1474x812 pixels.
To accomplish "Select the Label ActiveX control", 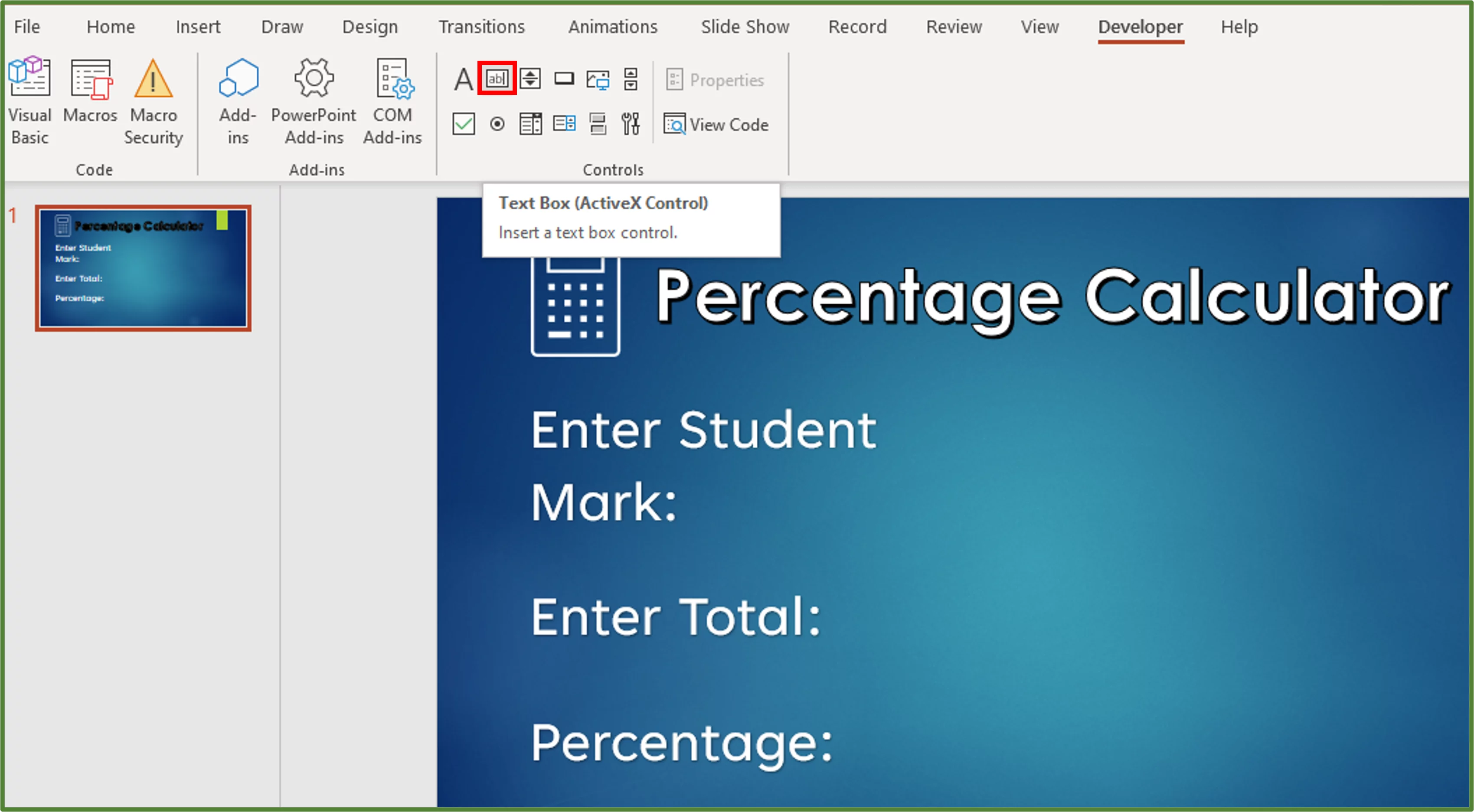I will 463,79.
